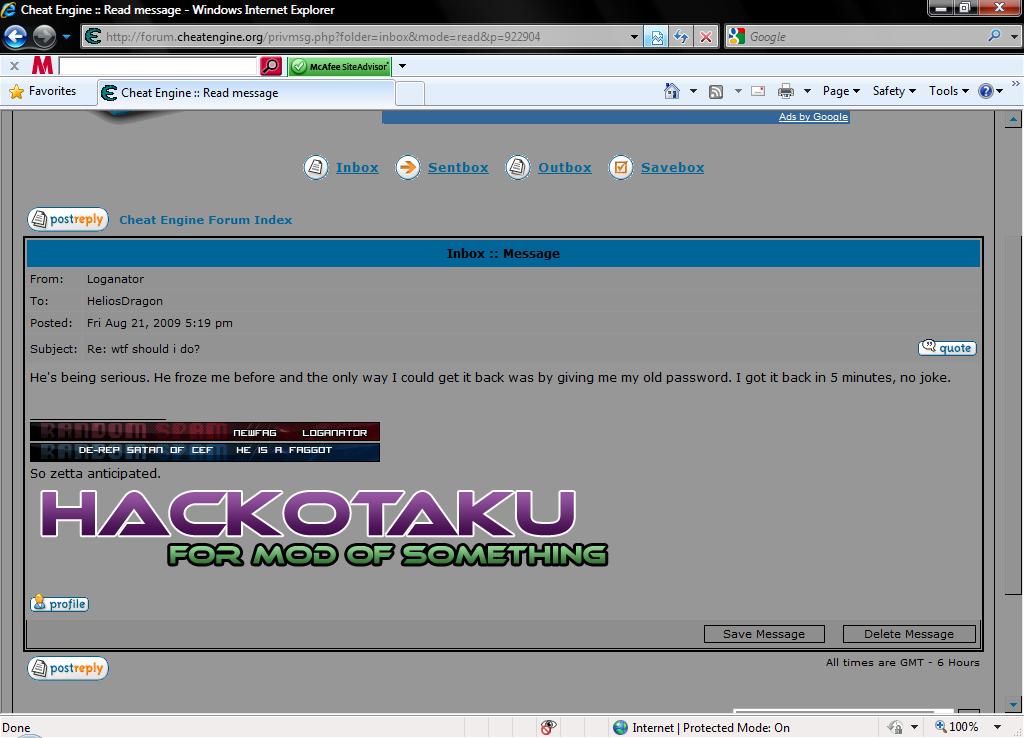Switch to the Cheat Engine Read message tab

[x=200, y=93]
